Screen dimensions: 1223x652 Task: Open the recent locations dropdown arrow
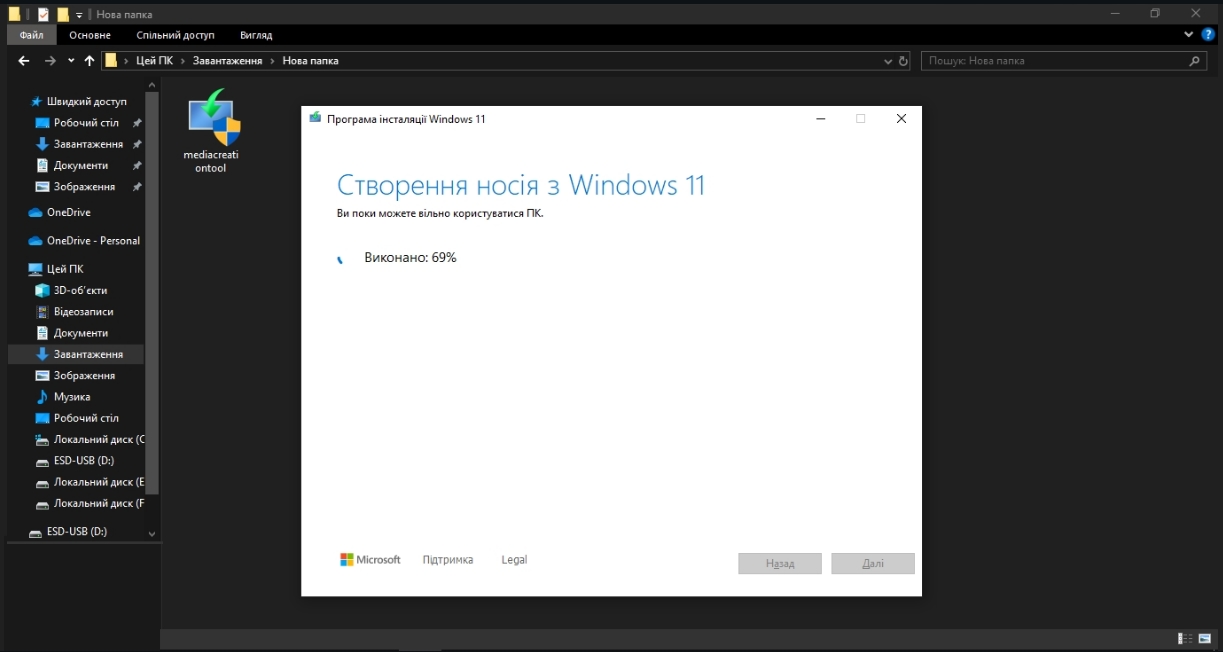(71, 61)
